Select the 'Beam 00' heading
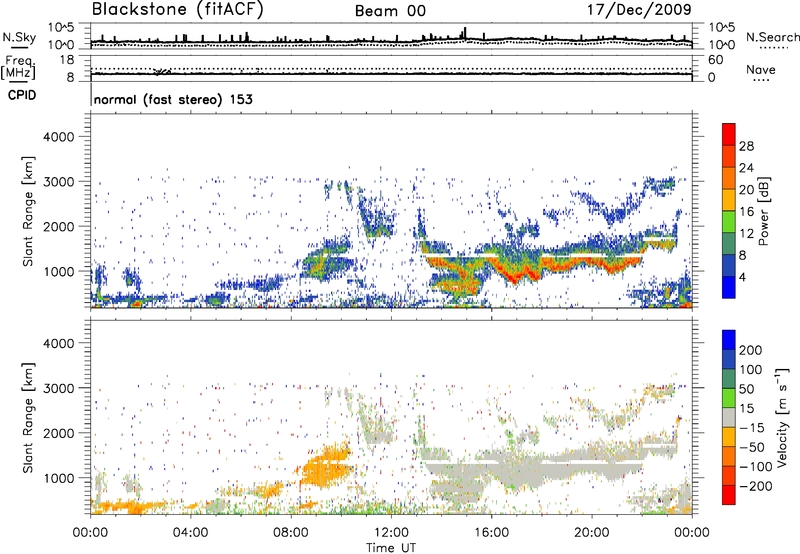Screen dimensions: 800x554 [x=390, y=11]
